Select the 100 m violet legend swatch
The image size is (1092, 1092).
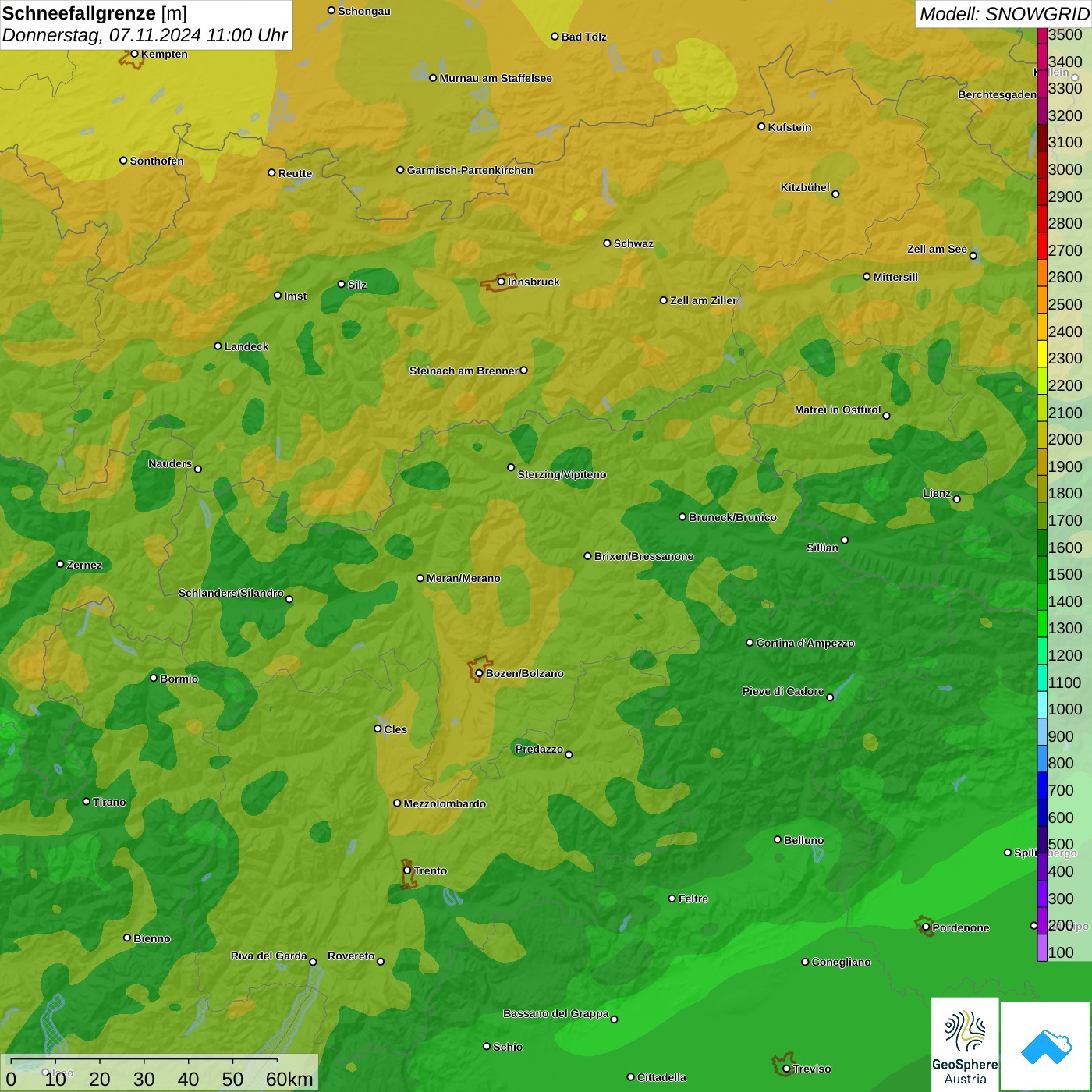coord(1042,948)
